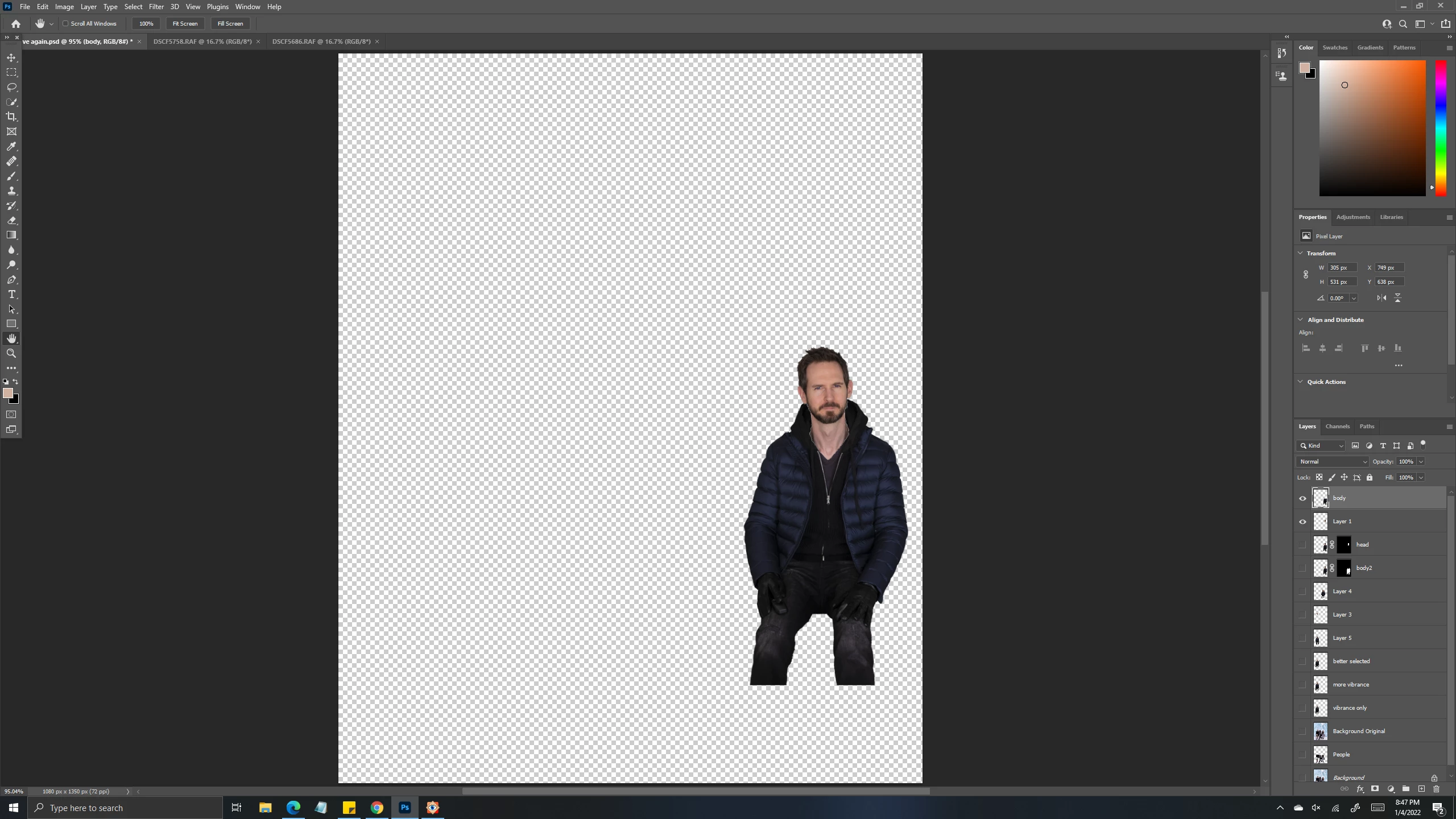
Task: Show the head layer
Action: coord(1302,545)
